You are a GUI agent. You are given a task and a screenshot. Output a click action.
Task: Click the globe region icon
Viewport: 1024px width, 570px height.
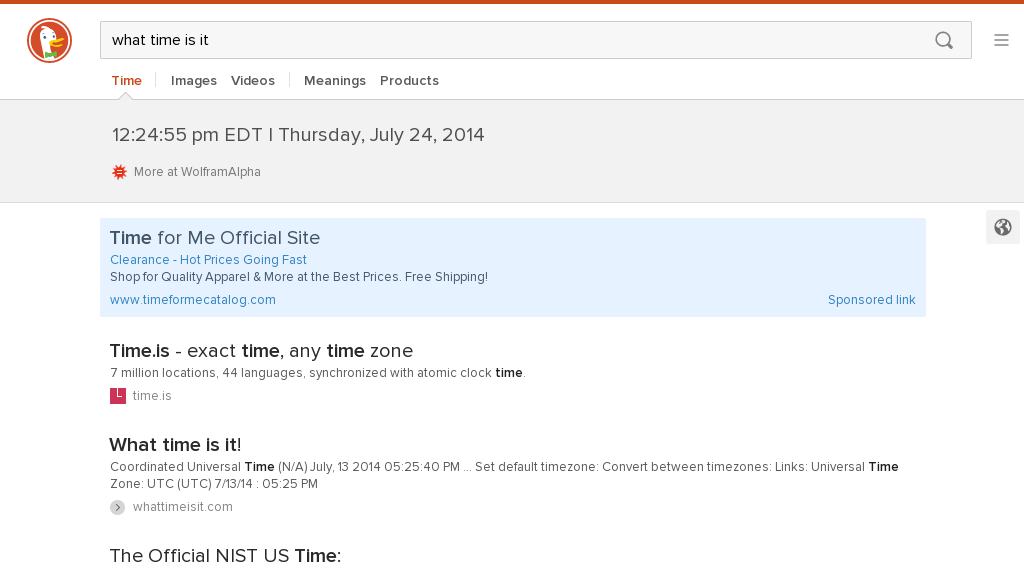[x=1002, y=227]
